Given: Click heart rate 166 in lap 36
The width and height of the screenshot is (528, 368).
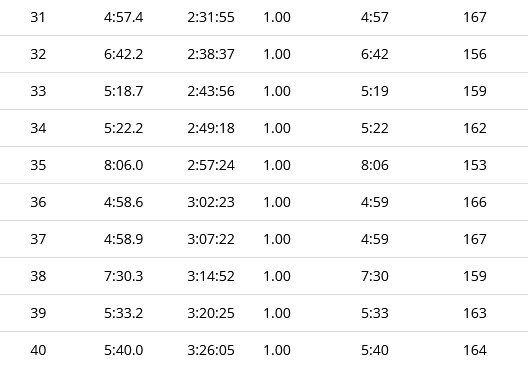Looking at the screenshot, I should click(475, 202).
